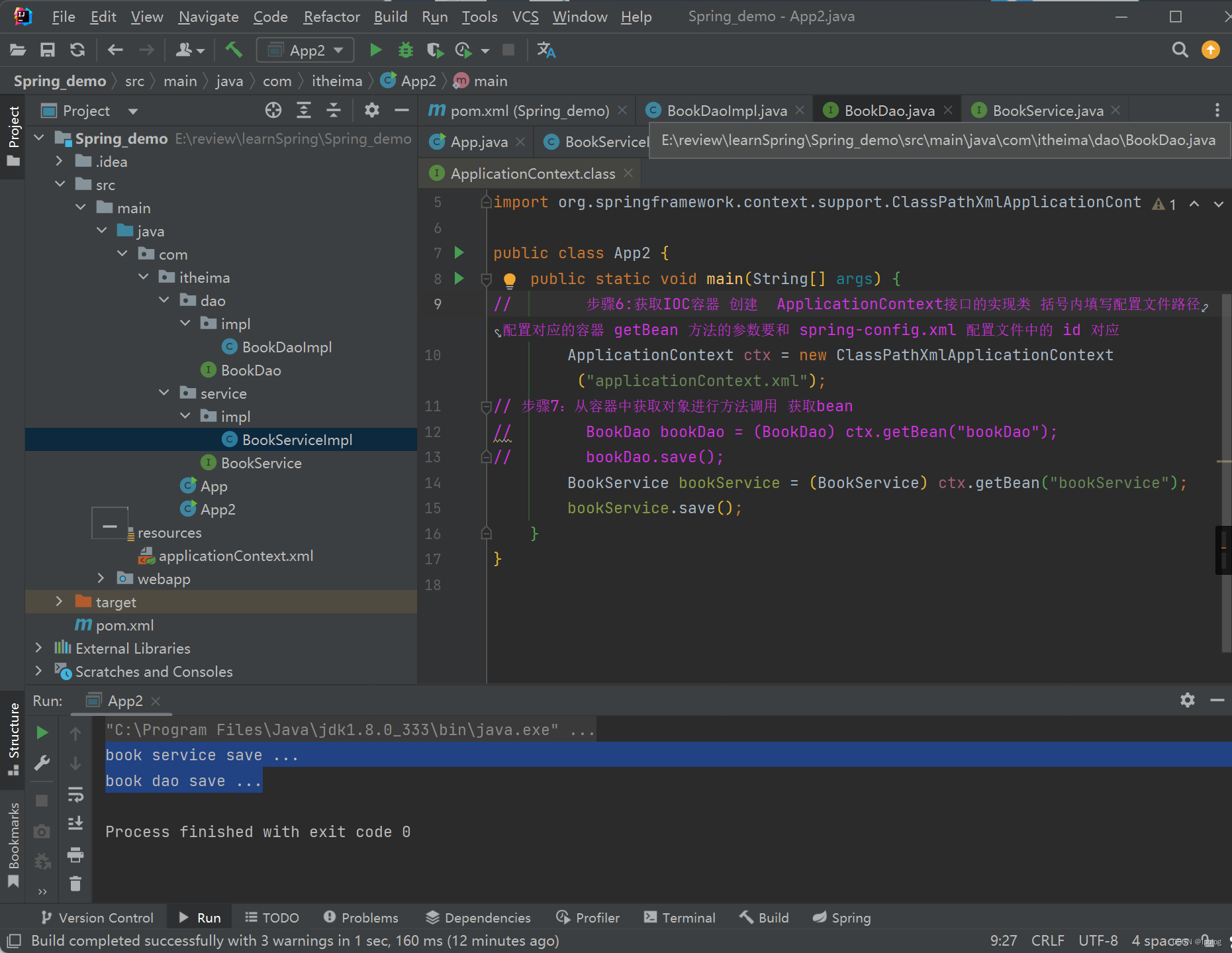Open the Refactor menu
The width and height of the screenshot is (1232, 953).
[x=332, y=17]
